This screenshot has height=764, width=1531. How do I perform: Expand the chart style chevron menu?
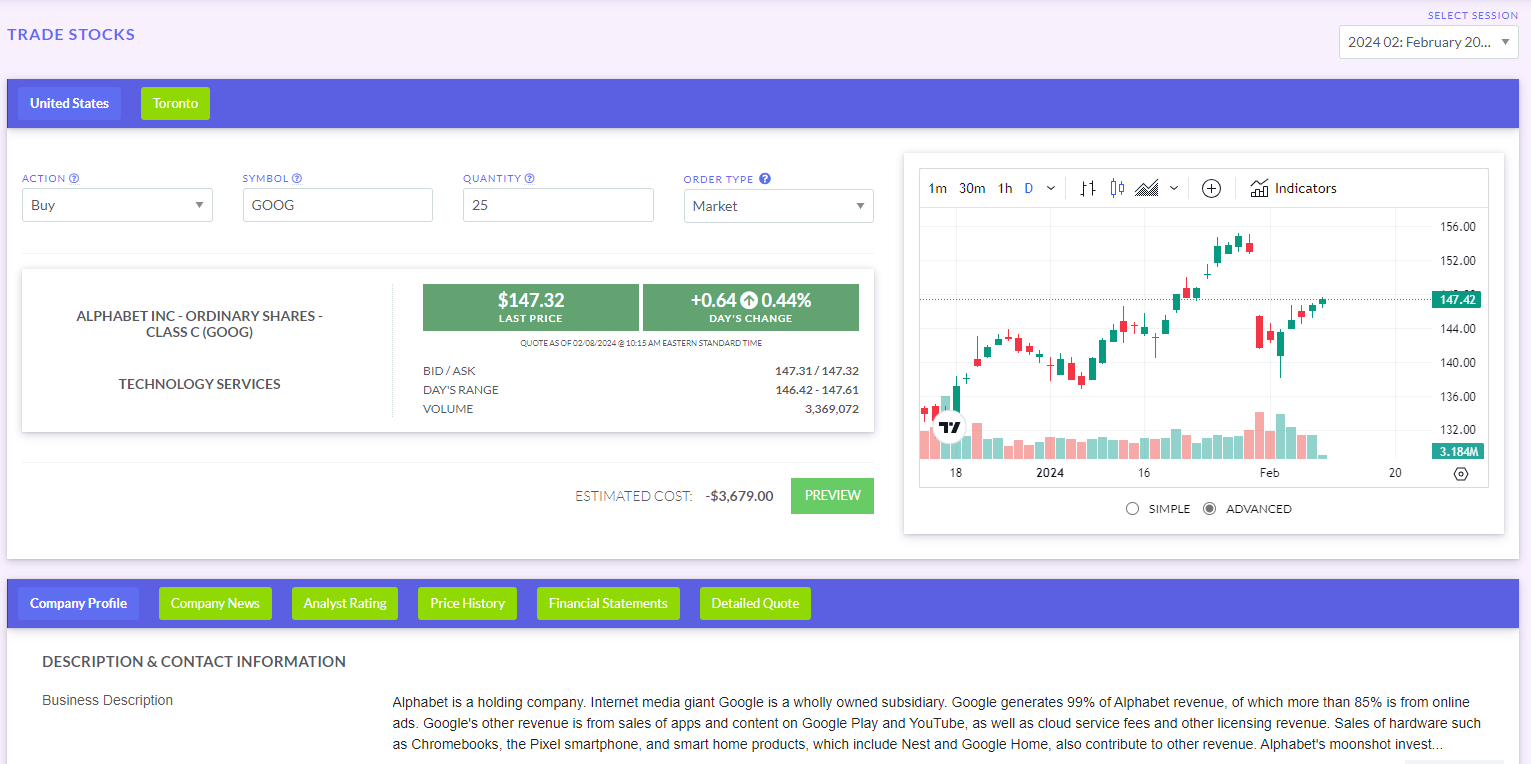click(1174, 188)
